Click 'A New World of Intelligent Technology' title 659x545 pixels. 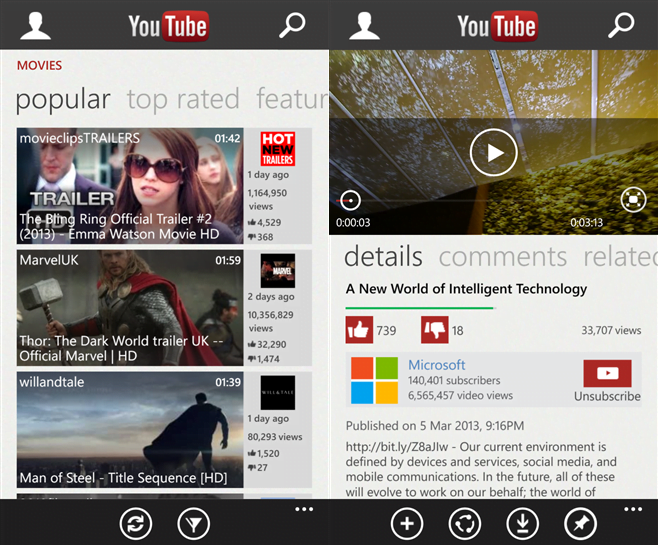(x=466, y=289)
